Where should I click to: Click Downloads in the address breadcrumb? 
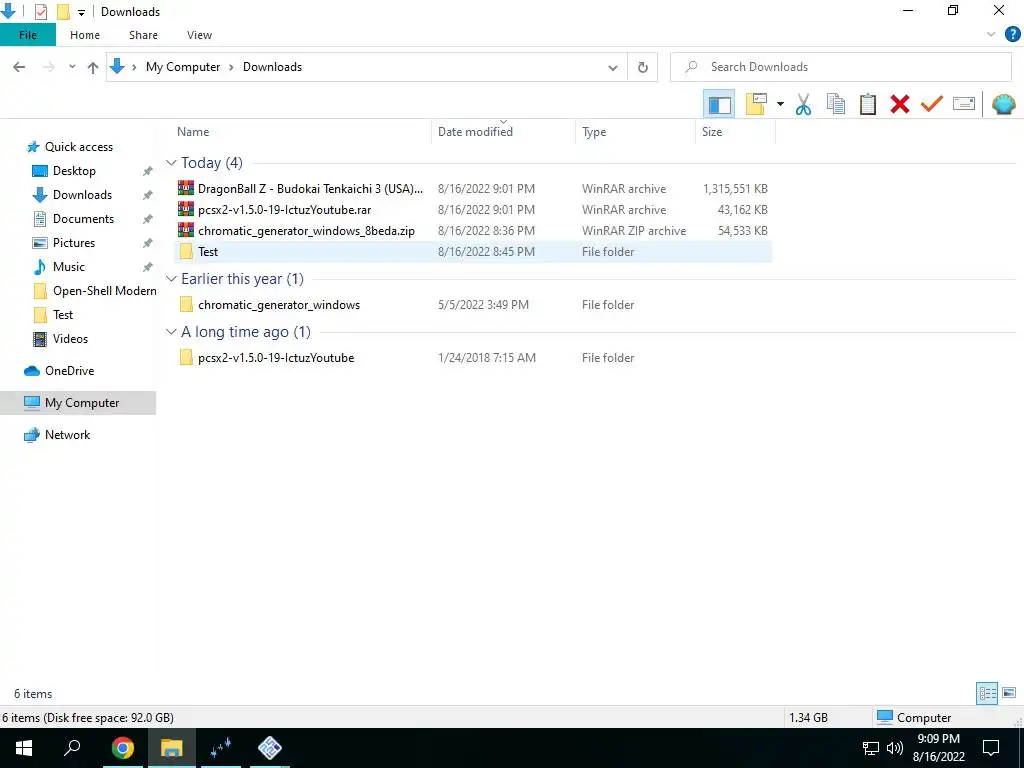(x=272, y=67)
